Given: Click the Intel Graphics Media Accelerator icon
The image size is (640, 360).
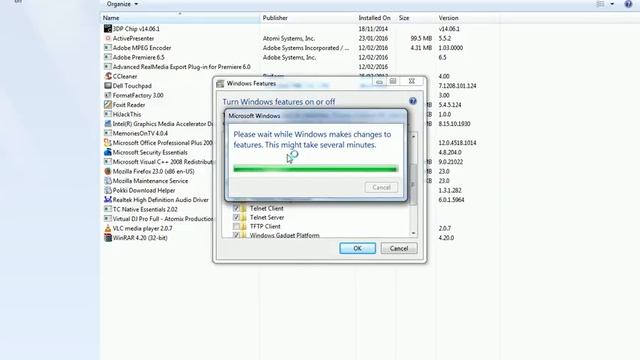Looking at the screenshot, I should (108, 124).
